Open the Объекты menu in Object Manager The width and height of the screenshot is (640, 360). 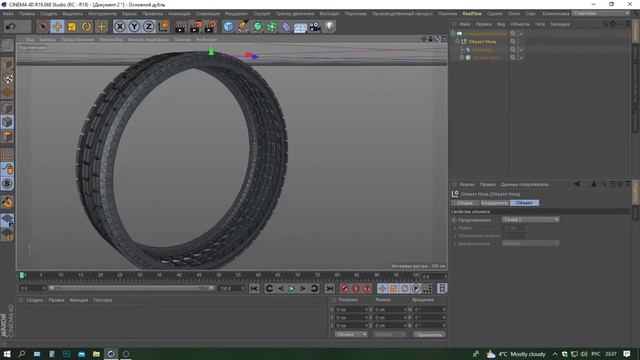coord(520,24)
